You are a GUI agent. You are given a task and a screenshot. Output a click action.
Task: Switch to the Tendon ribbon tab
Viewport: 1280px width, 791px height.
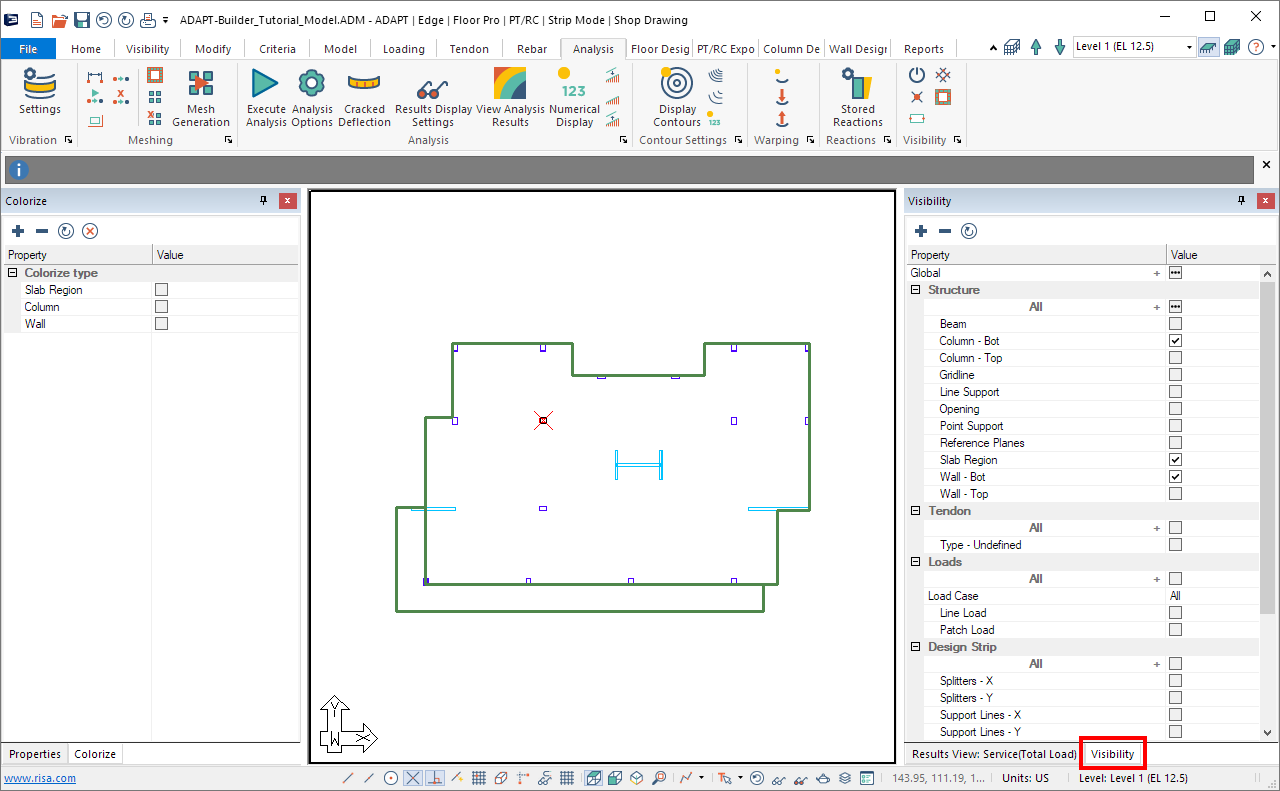pyautogui.click(x=469, y=49)
